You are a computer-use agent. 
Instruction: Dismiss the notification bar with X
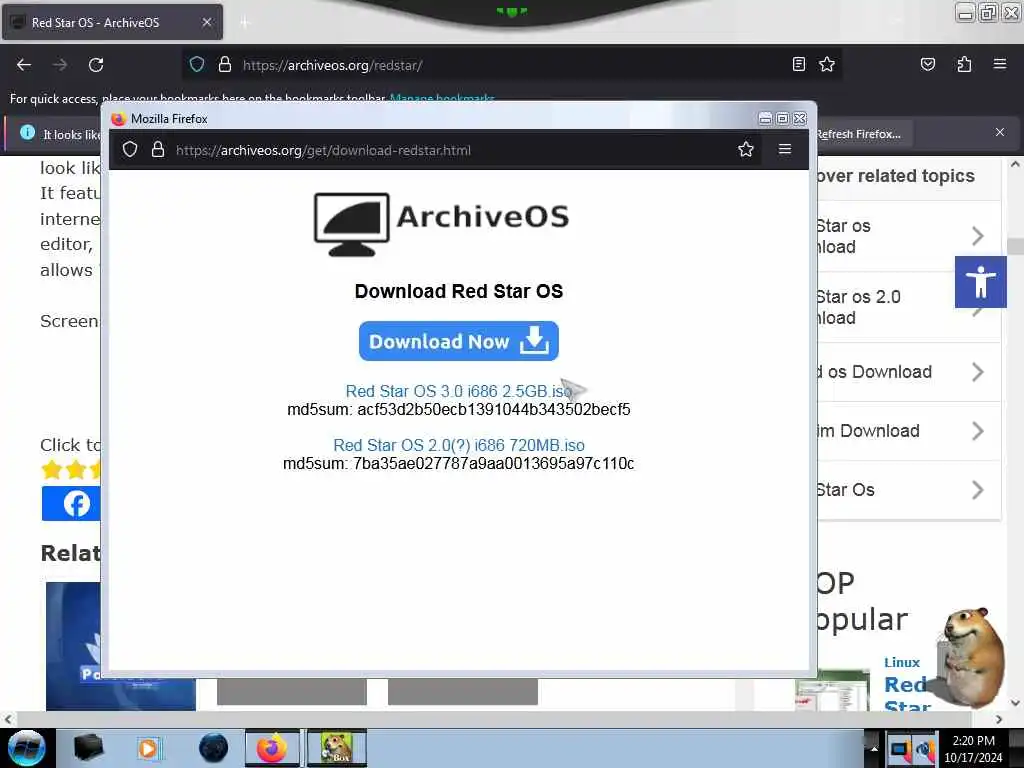999,132
